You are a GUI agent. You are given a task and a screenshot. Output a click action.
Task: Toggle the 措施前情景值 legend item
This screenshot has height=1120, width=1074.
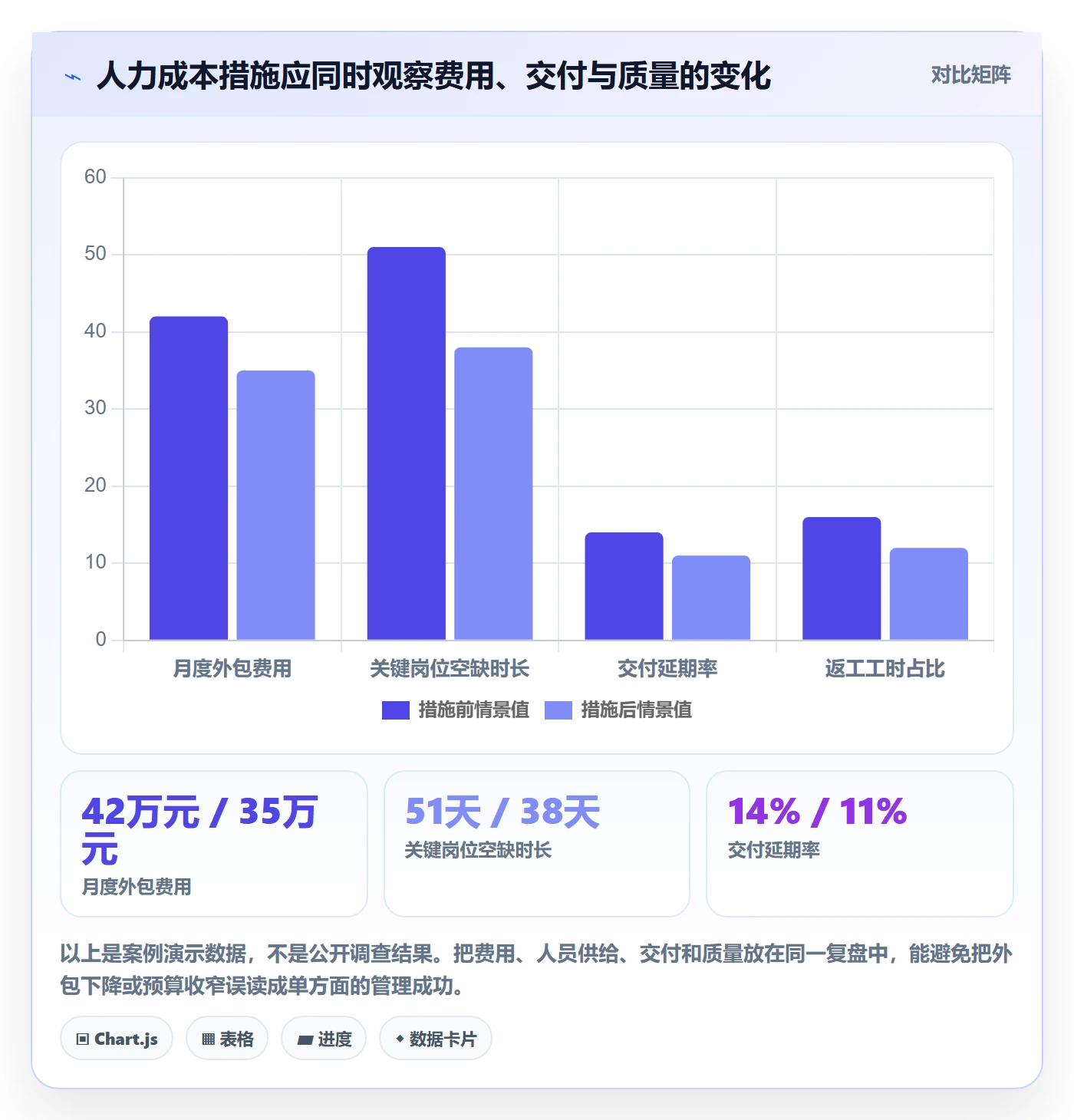[x=456, y=710]
